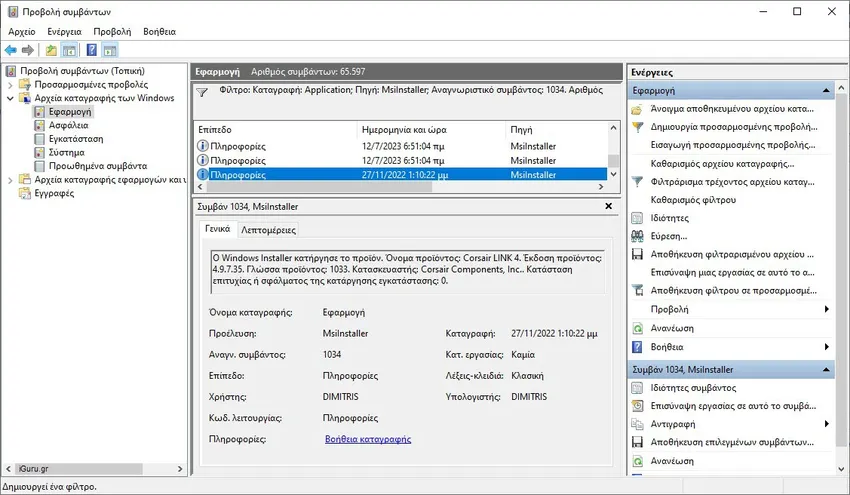This screenshot has width=850, height=495.
Task: Collapse the Εφαρμογή actions section
Action: pos(826,91)
